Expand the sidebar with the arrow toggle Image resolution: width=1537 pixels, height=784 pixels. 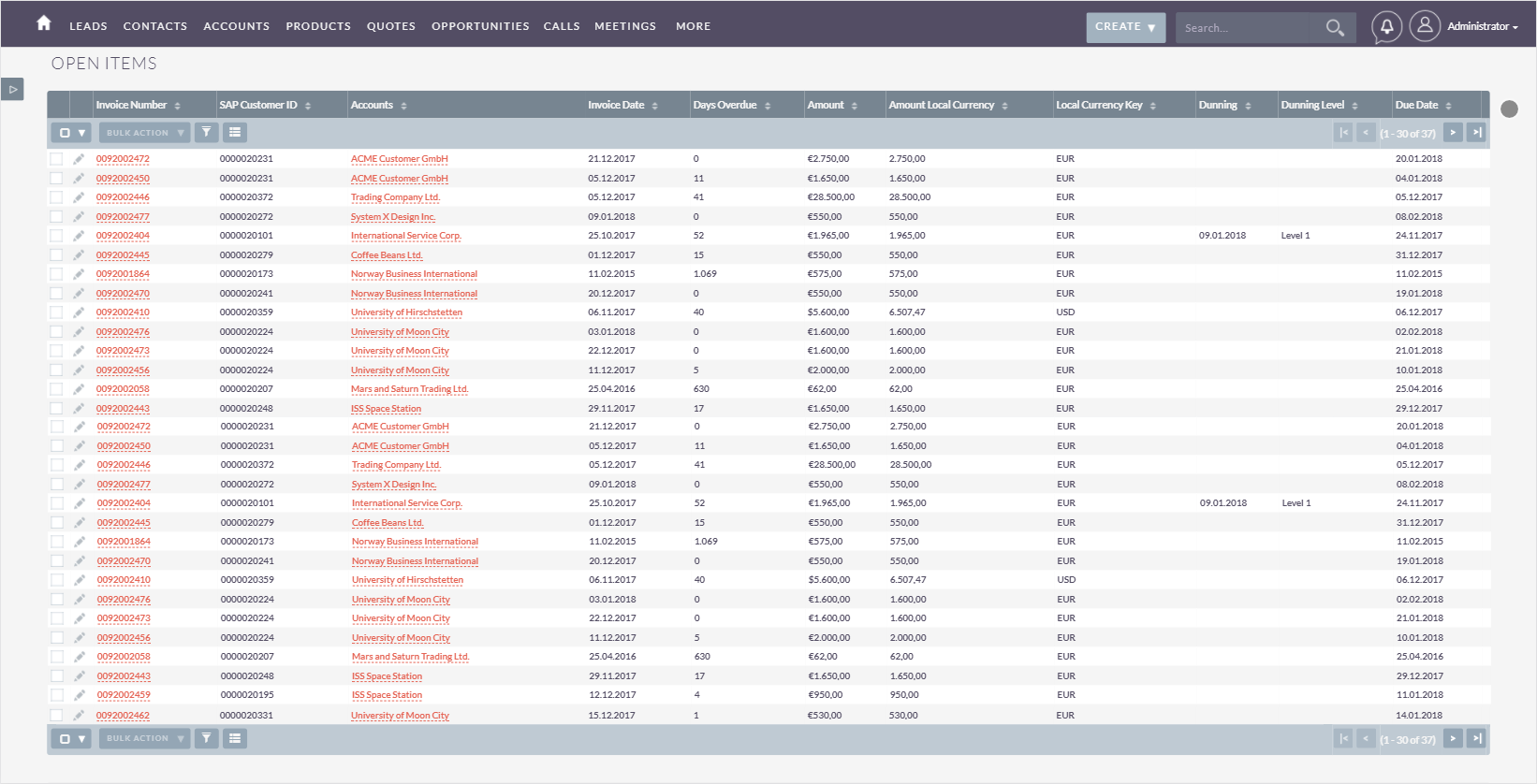coord(12,90)
